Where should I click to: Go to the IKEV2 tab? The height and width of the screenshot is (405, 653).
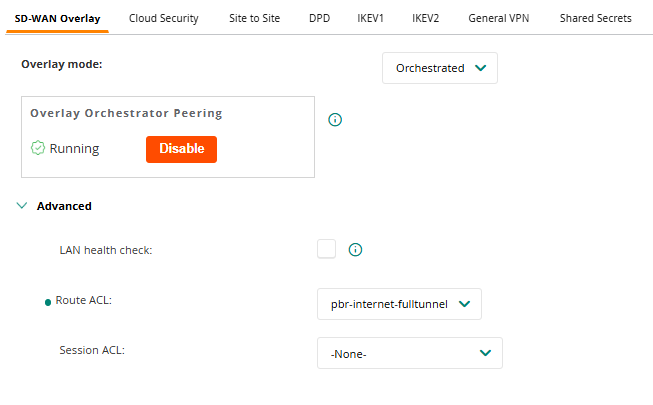tap(426, 18)
